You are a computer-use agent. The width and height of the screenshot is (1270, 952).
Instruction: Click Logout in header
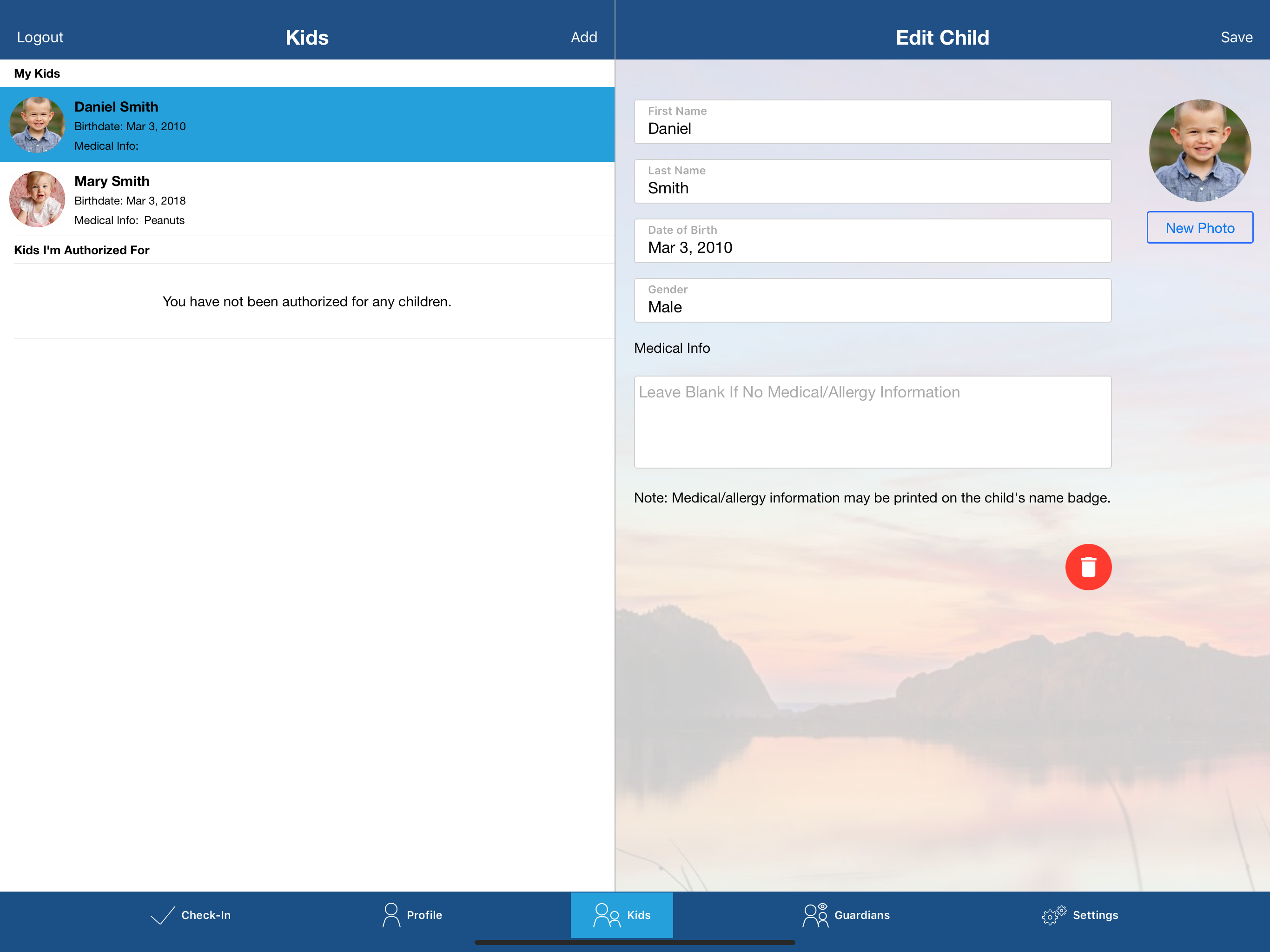tap(40, 37)
